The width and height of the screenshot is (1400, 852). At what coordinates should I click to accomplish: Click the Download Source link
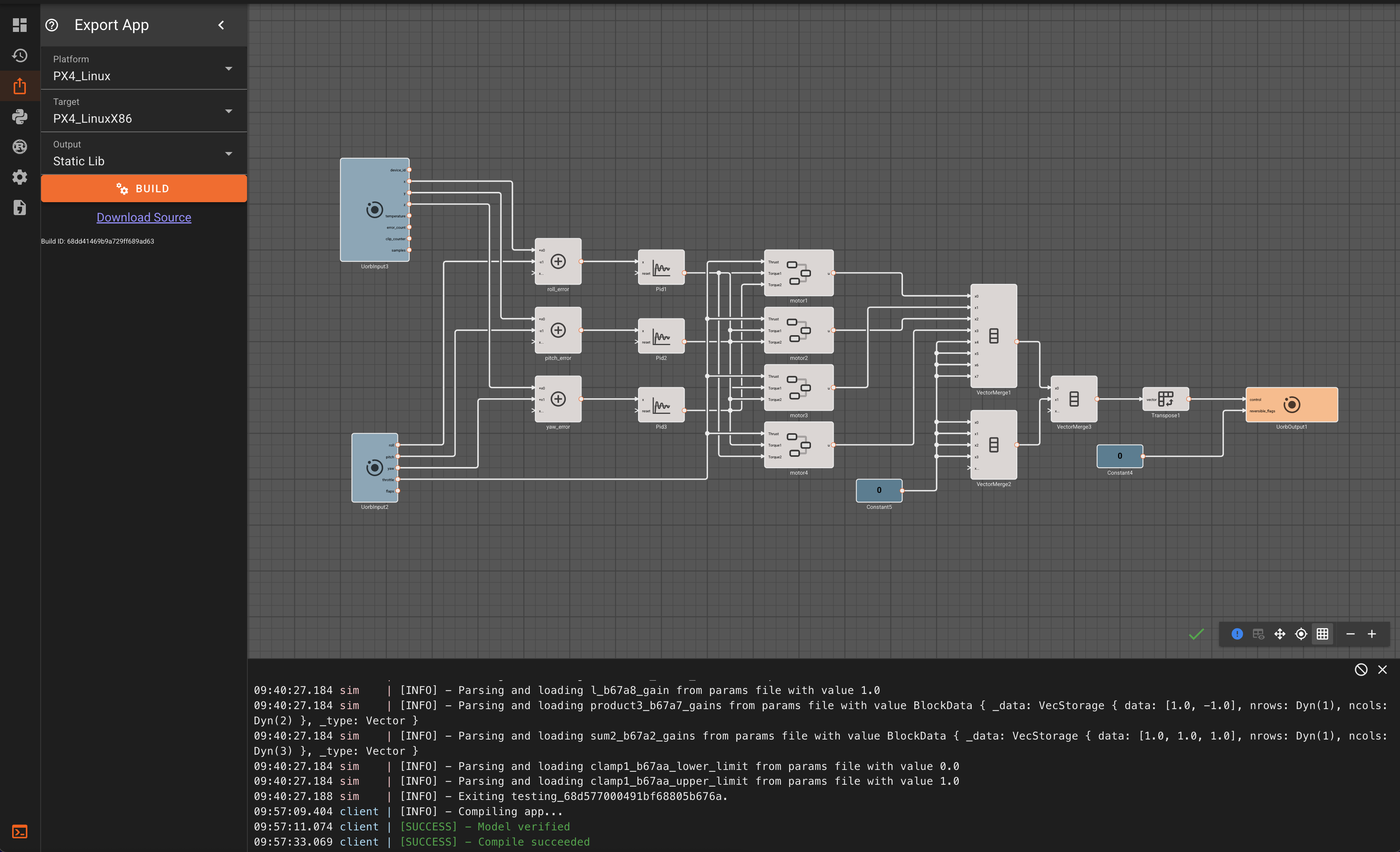144,217
